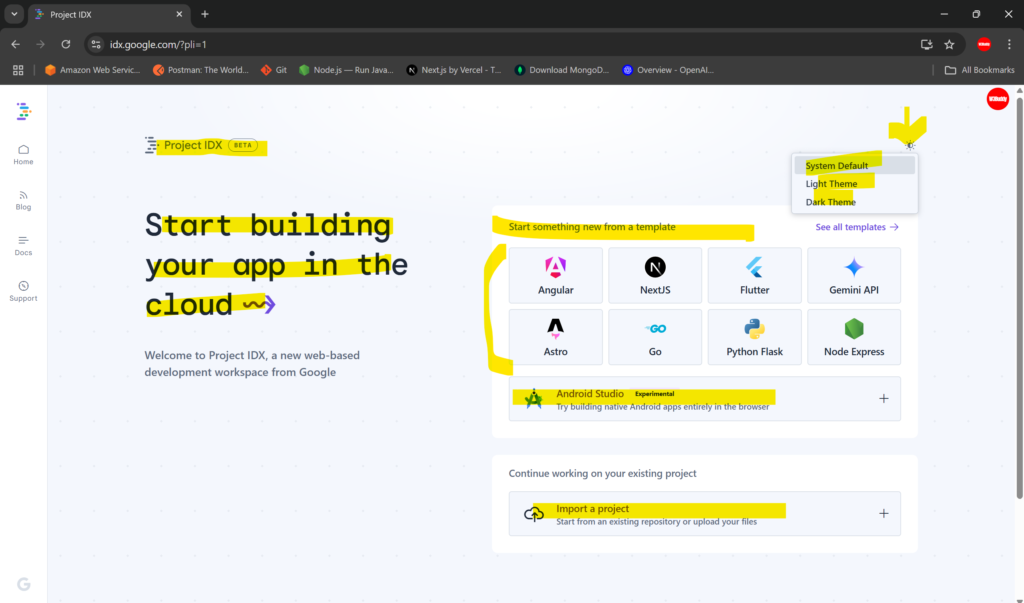Screen dimensions: 1024x603
Task: Expand the Android Studio plus button
Action: [x=884, y=399]
